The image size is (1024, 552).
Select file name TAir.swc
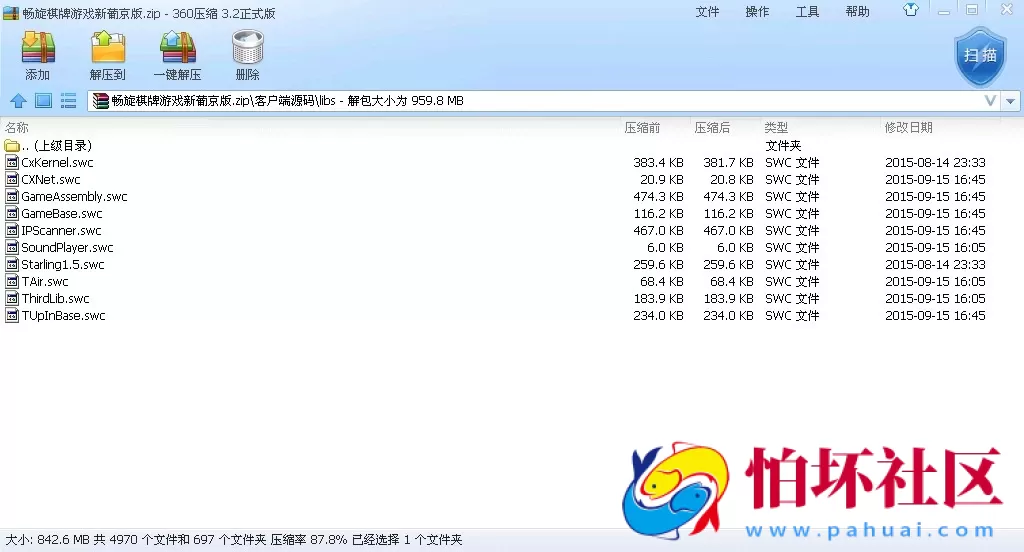45,281
